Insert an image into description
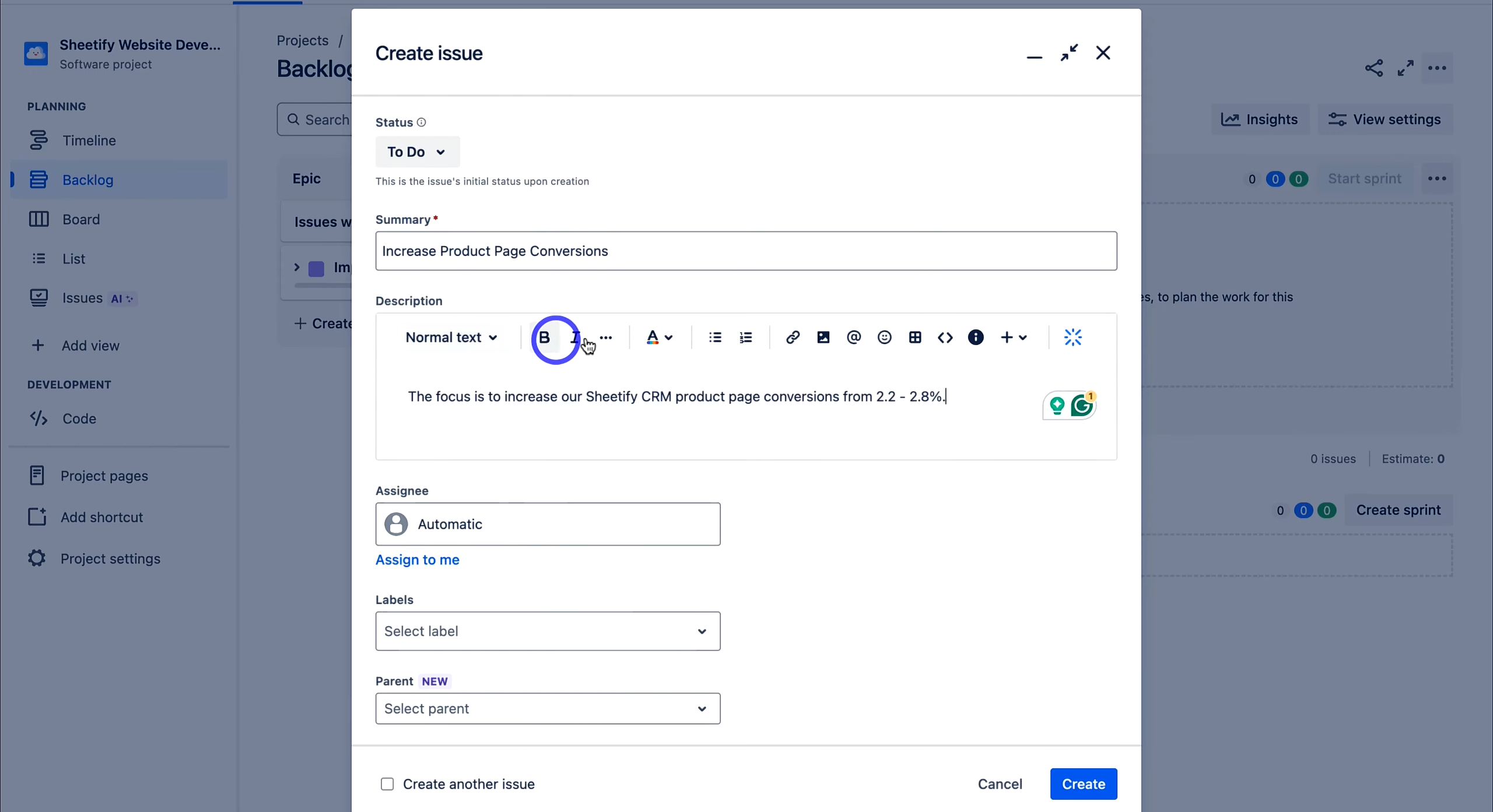The image size is (1493, 812). pos(823,338)
